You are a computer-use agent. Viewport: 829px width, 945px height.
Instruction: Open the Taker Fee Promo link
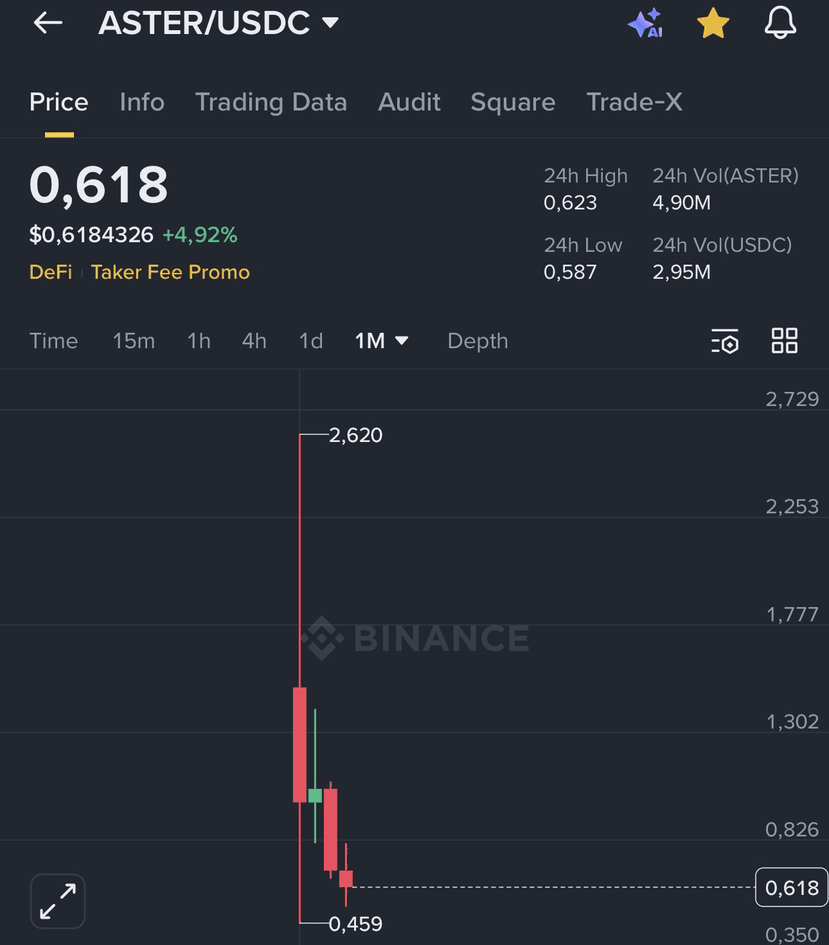click(170, 272)
